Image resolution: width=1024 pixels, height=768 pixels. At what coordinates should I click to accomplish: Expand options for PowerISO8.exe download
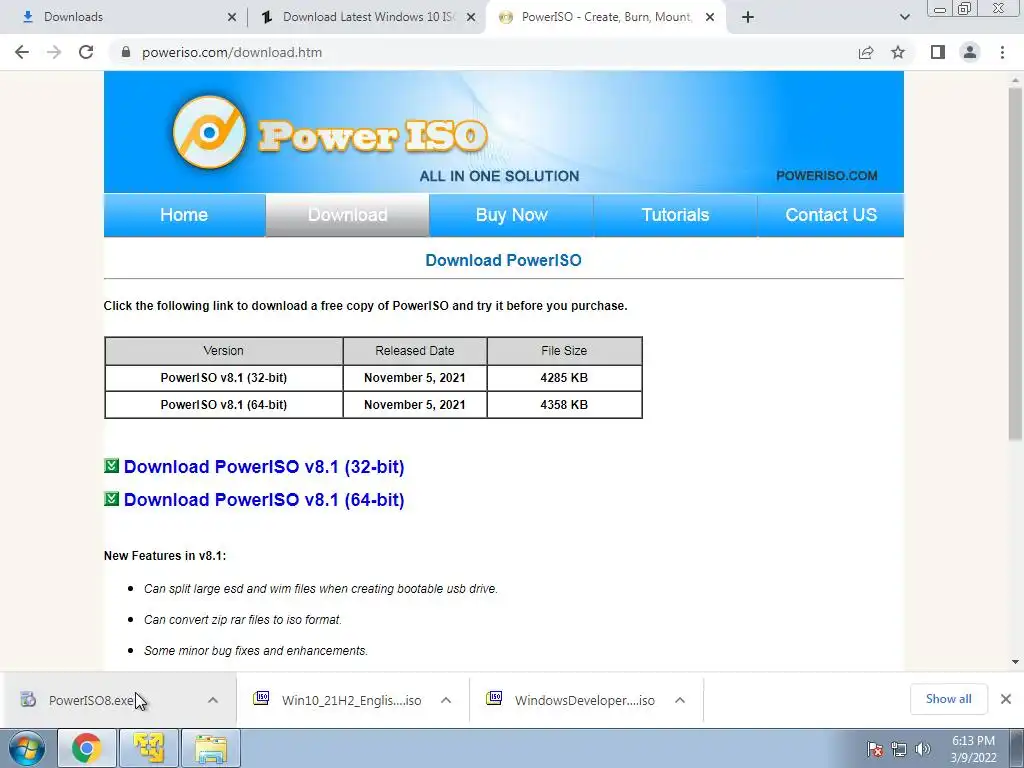tap(213, 700)
